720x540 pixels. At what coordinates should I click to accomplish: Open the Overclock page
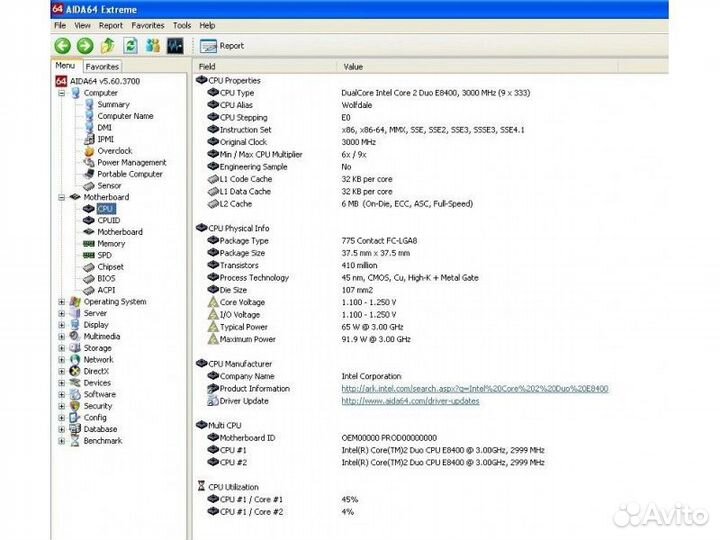pyautogui.click(x=115, y=151)
